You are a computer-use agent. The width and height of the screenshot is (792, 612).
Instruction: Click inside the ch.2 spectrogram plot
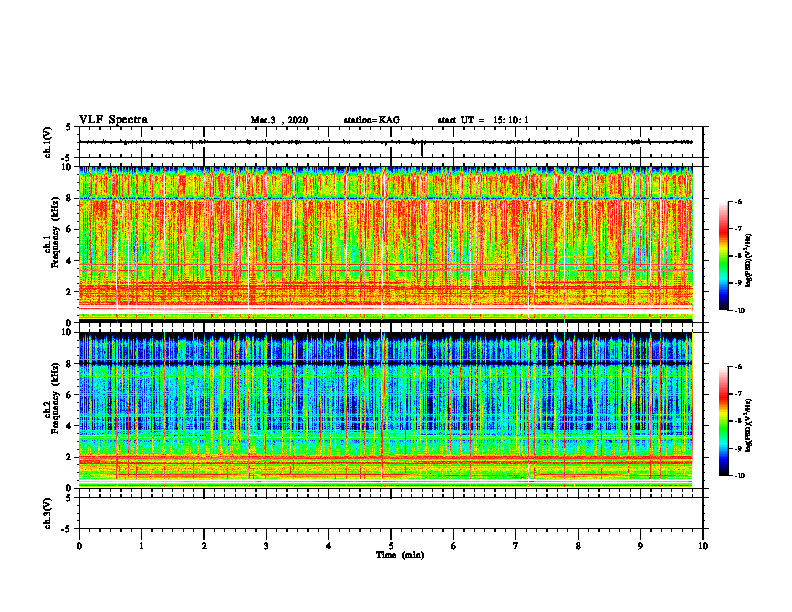tap(385, 410)
